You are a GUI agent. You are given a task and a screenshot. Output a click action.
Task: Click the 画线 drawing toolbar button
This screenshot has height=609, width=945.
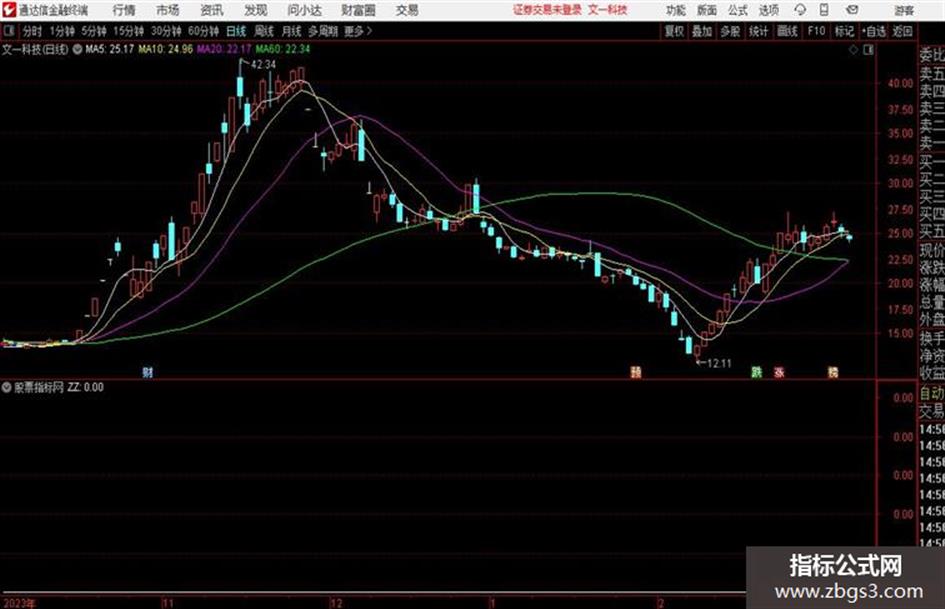[787, 31]
